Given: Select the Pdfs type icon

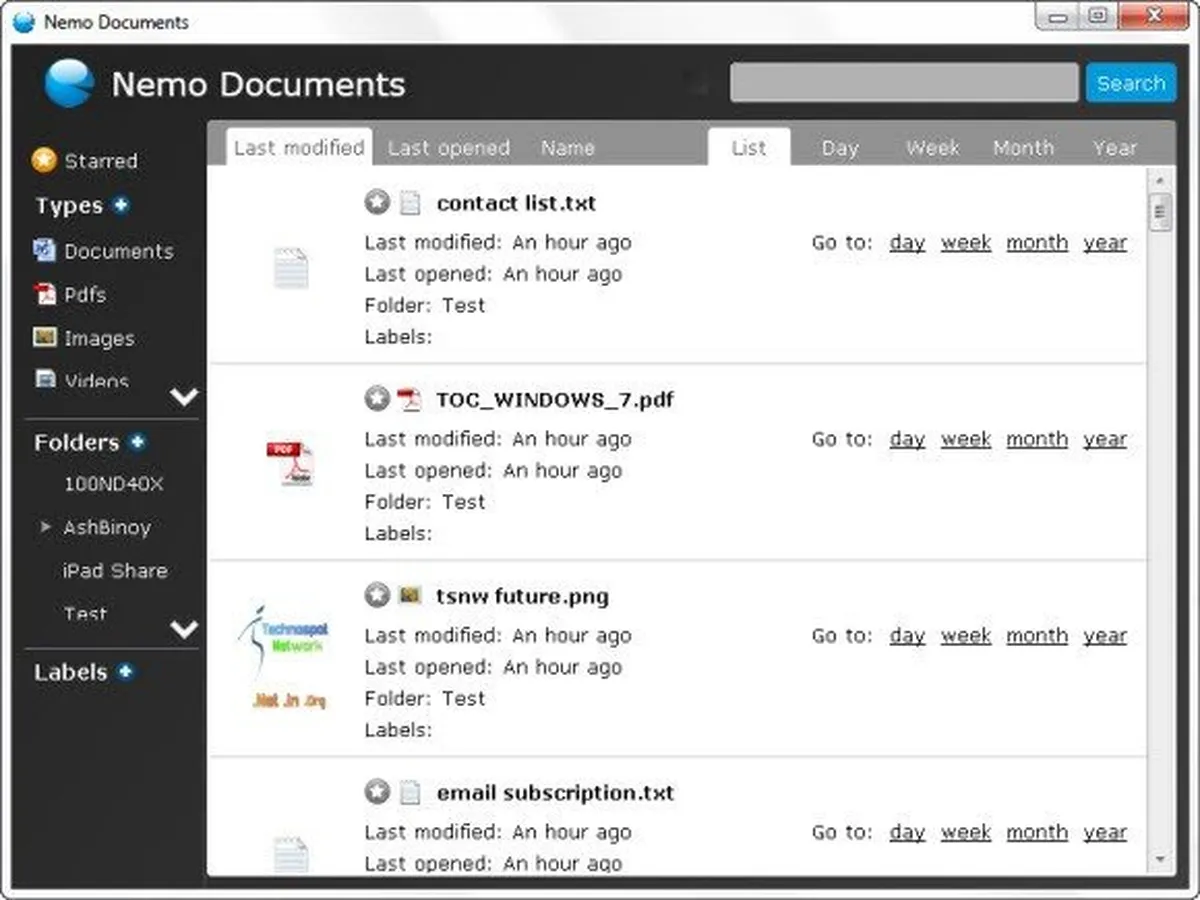Looking at the screenshot, I should pos(45,294).
